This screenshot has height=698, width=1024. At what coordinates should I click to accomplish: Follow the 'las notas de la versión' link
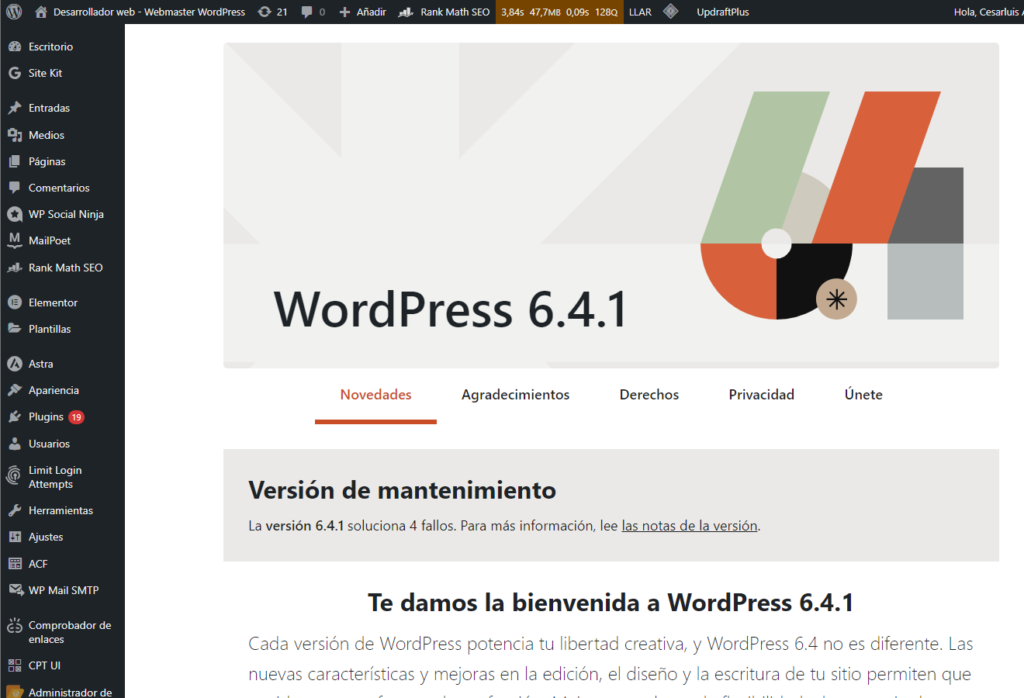pyautogui.click(x=690, y=526)
